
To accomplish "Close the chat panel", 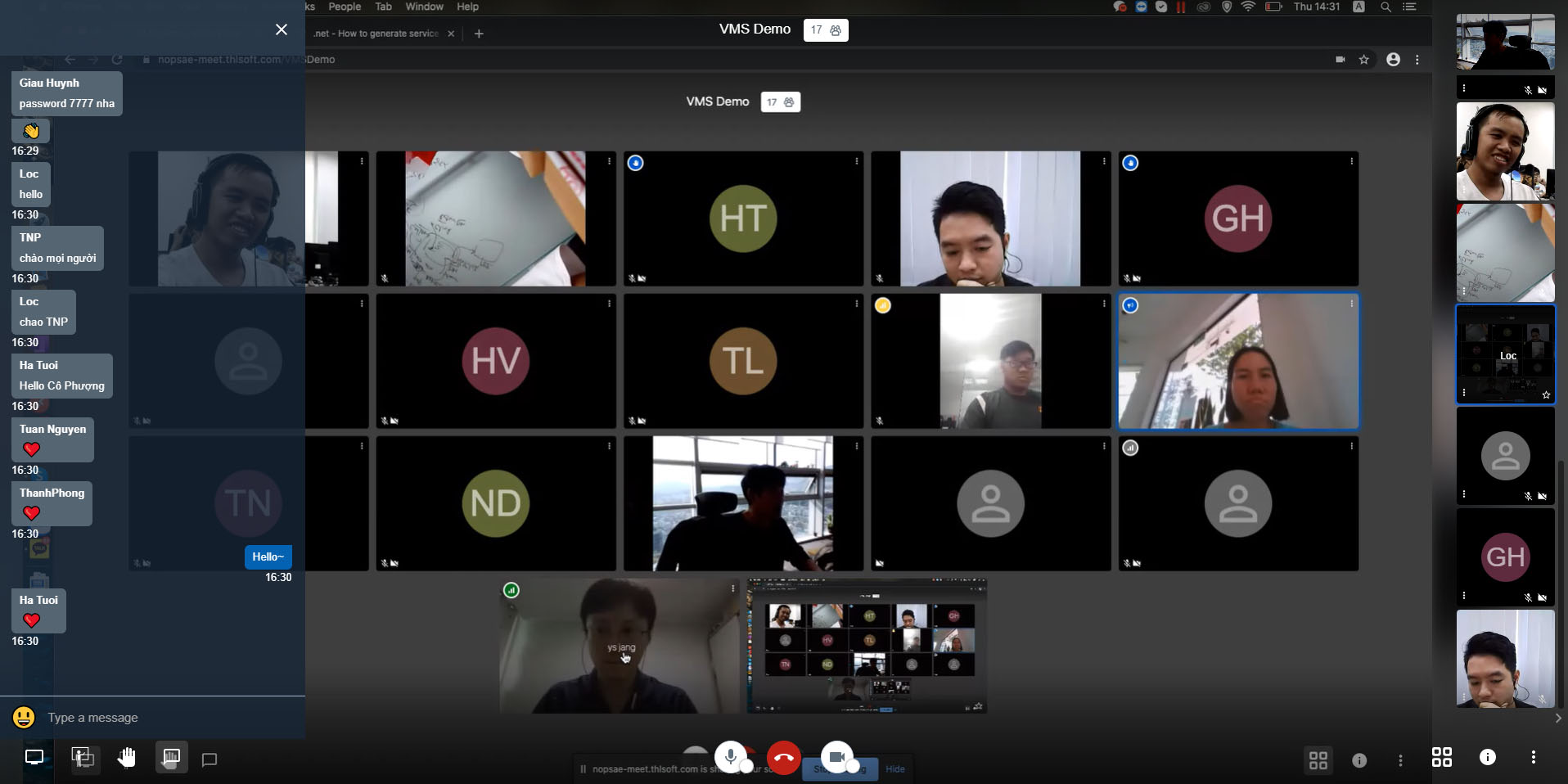I will coord(281,29).
